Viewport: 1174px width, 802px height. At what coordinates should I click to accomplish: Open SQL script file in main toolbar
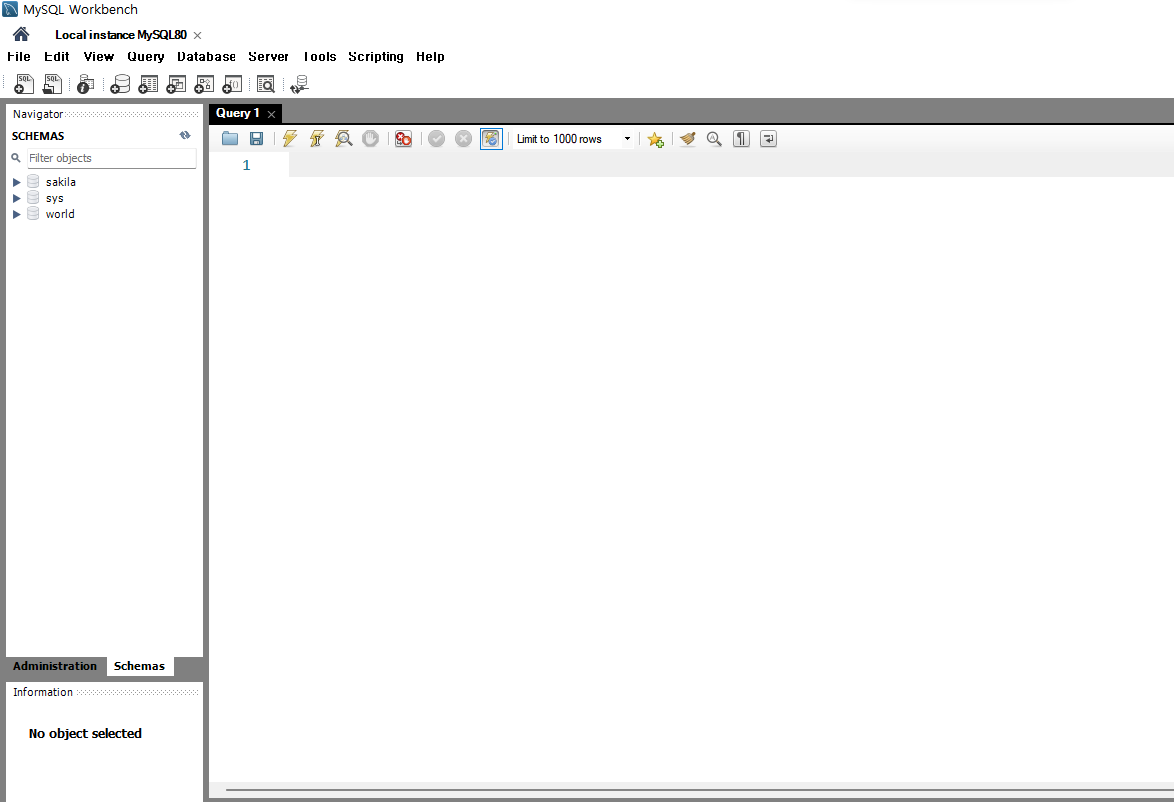tap(52, 84)
